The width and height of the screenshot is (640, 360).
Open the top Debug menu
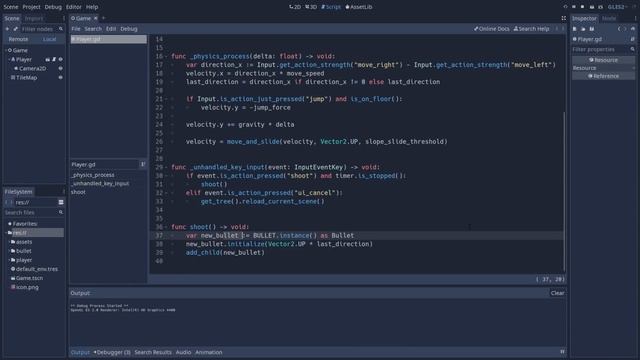53,7
